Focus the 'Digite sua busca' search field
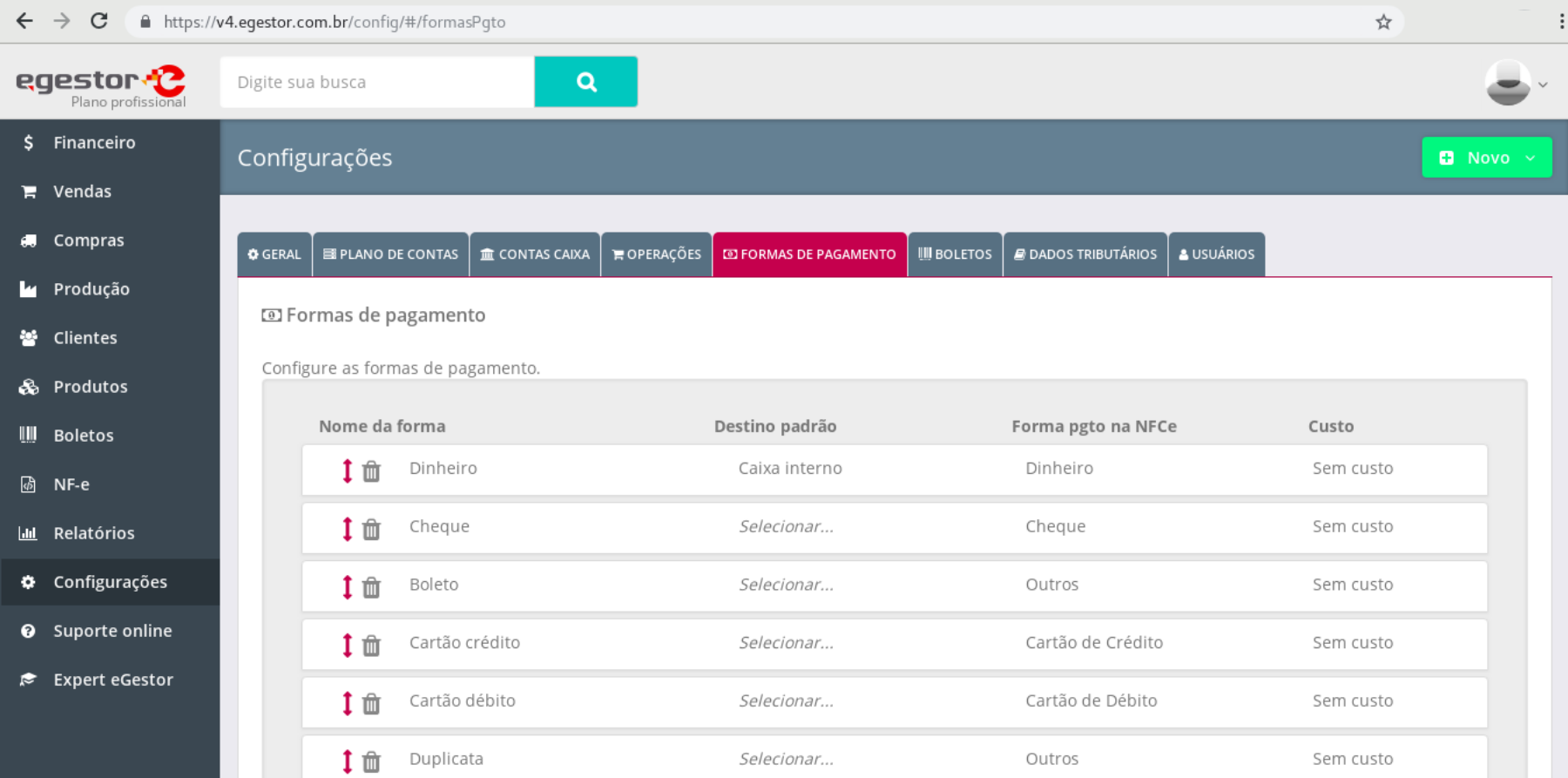This screenshot has height=778, width=1568. coord(377,82)
